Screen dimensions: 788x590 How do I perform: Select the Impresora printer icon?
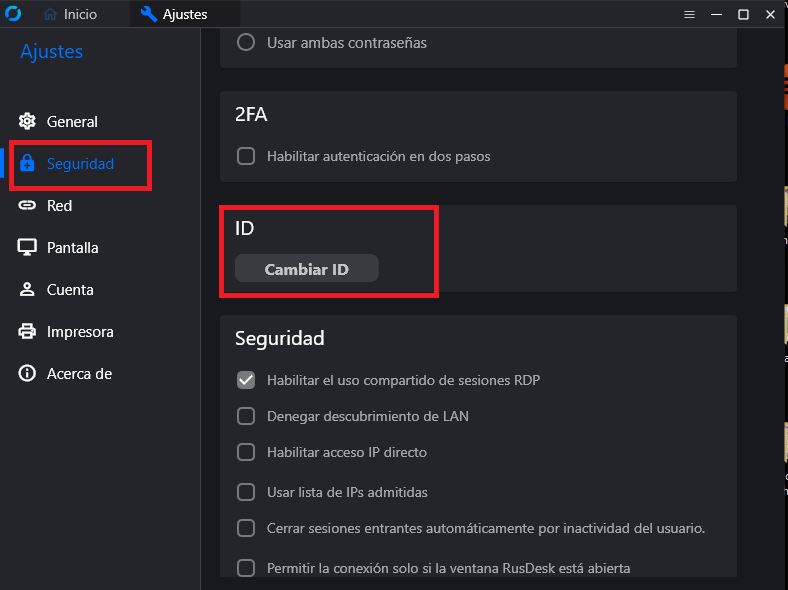(27, 332)
